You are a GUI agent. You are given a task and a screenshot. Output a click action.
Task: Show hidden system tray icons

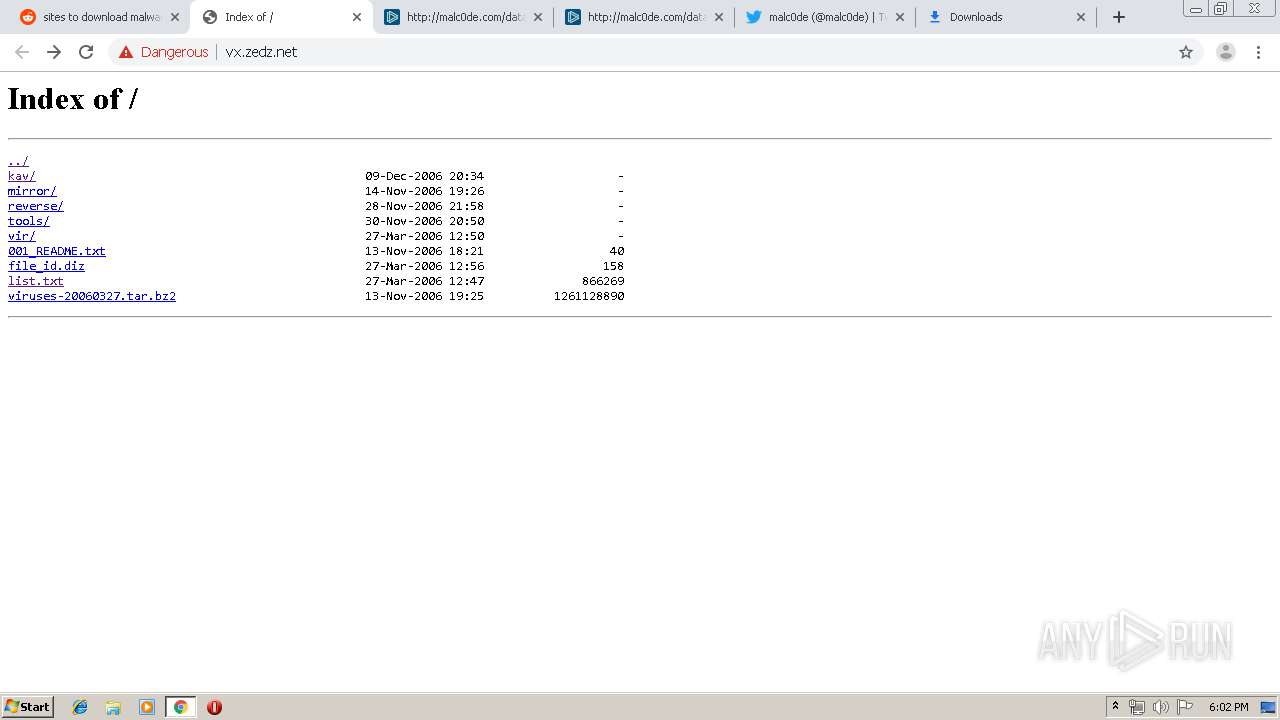click(x=1115, y=707)
